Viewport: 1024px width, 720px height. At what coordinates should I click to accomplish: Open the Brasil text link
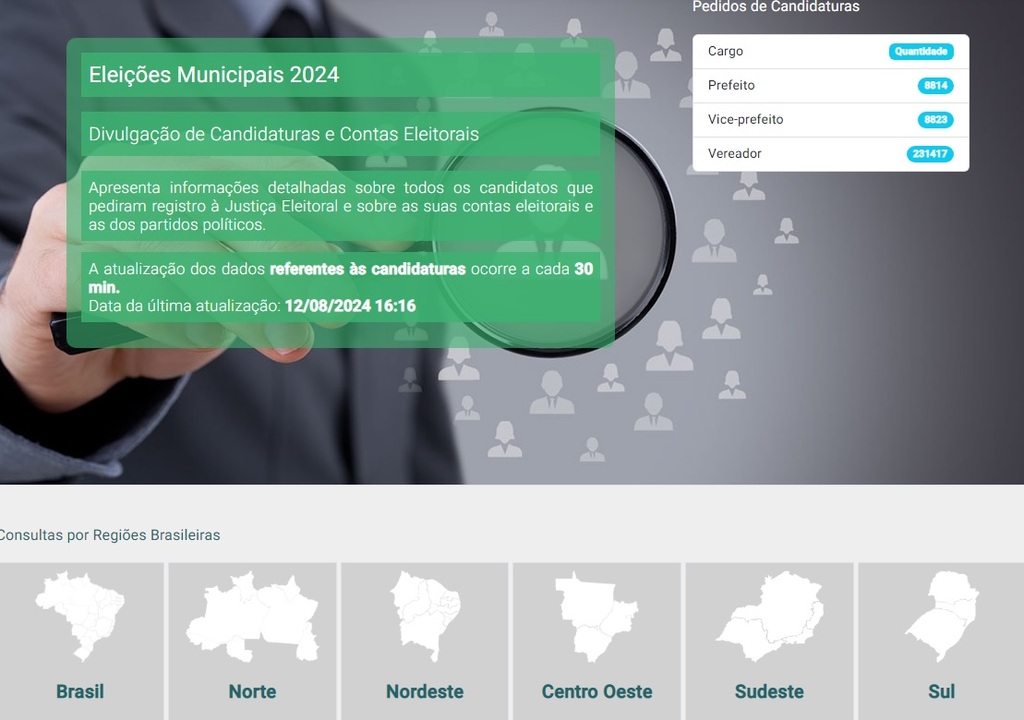point(80,691)
